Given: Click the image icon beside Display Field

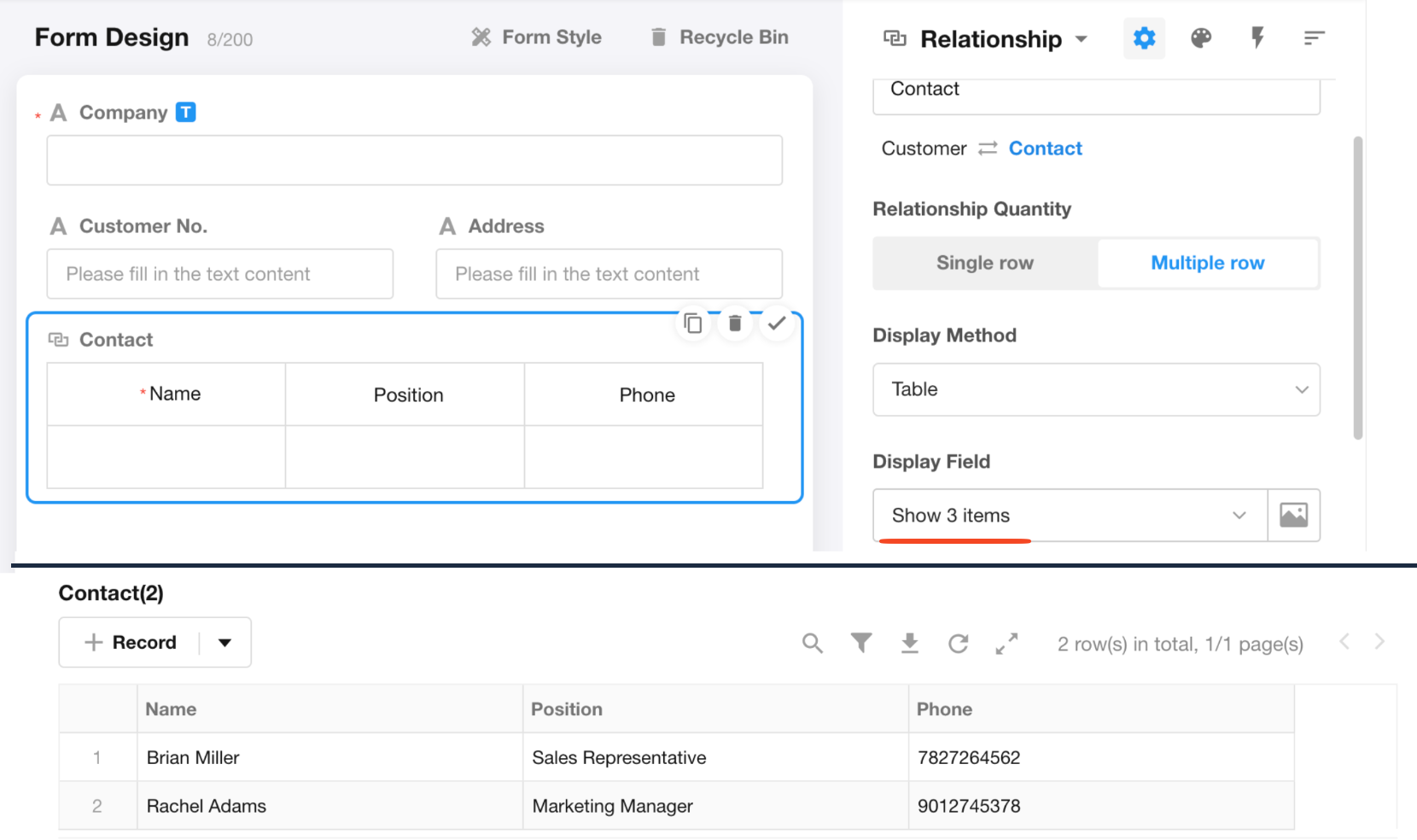Looking at the screenshot, I should 1293,515.
